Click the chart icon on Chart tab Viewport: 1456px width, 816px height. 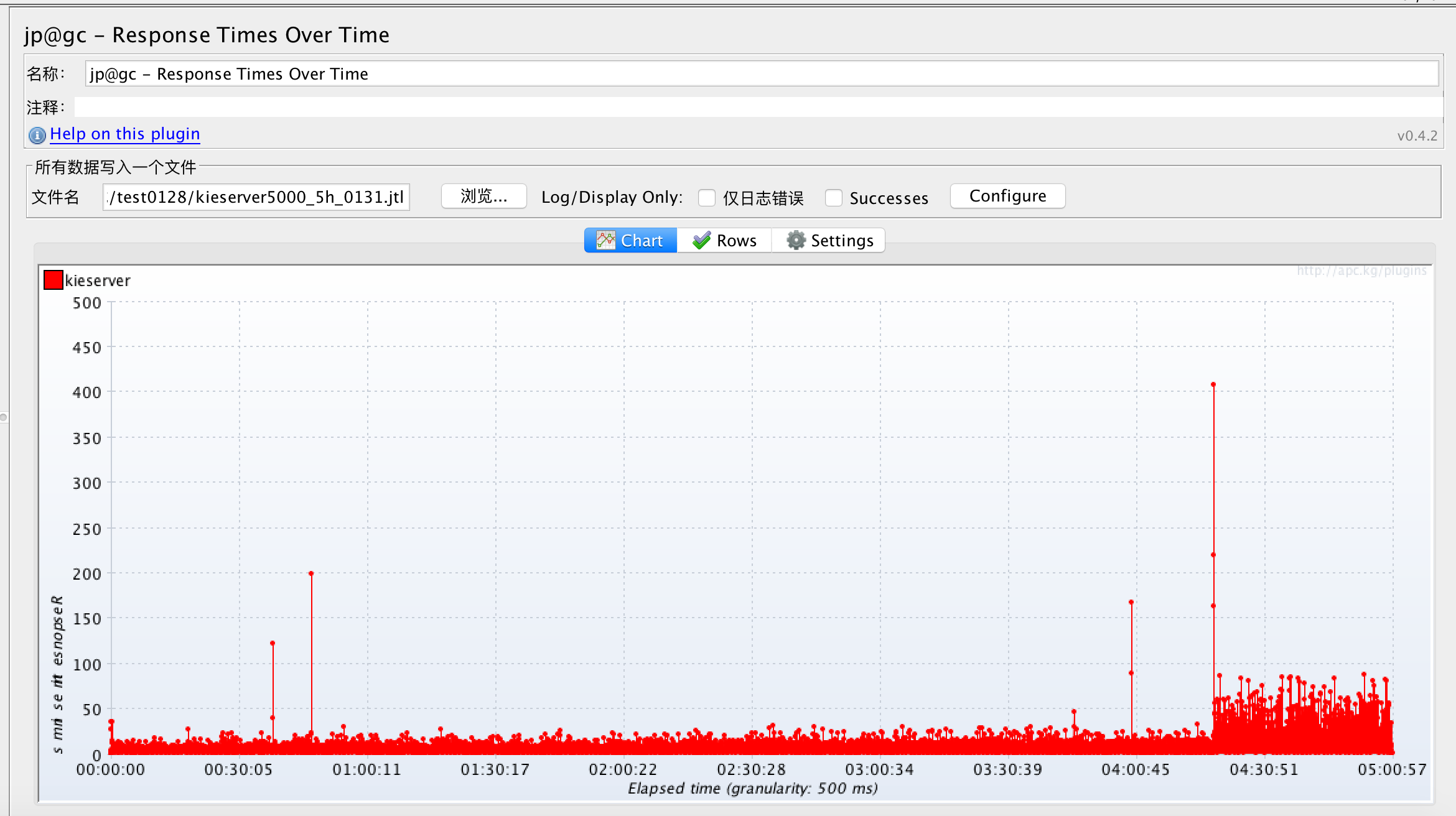click(x=605, y=240)
